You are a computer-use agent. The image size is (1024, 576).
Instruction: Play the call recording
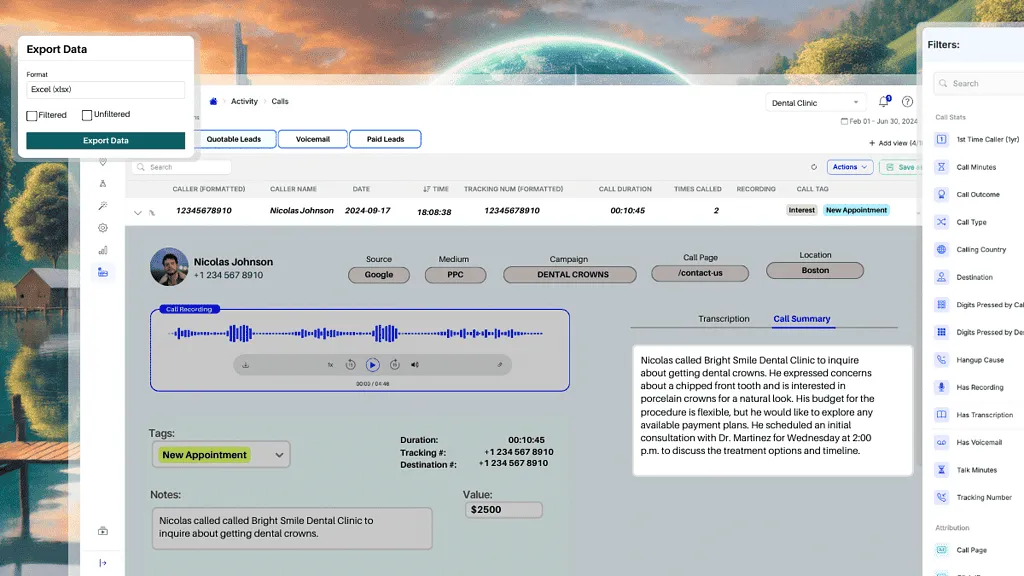(x=372, y=365)
